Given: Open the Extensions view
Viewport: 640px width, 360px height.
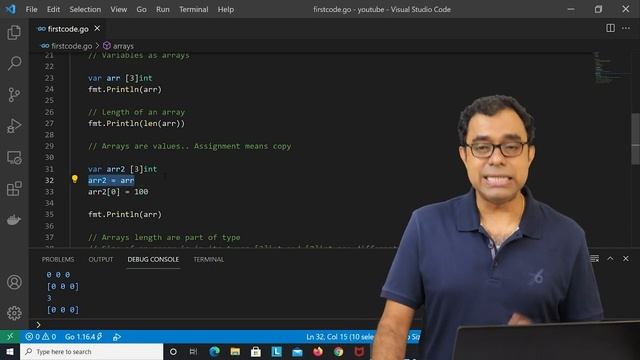Looking at the screenshot, I should point(14,189).
